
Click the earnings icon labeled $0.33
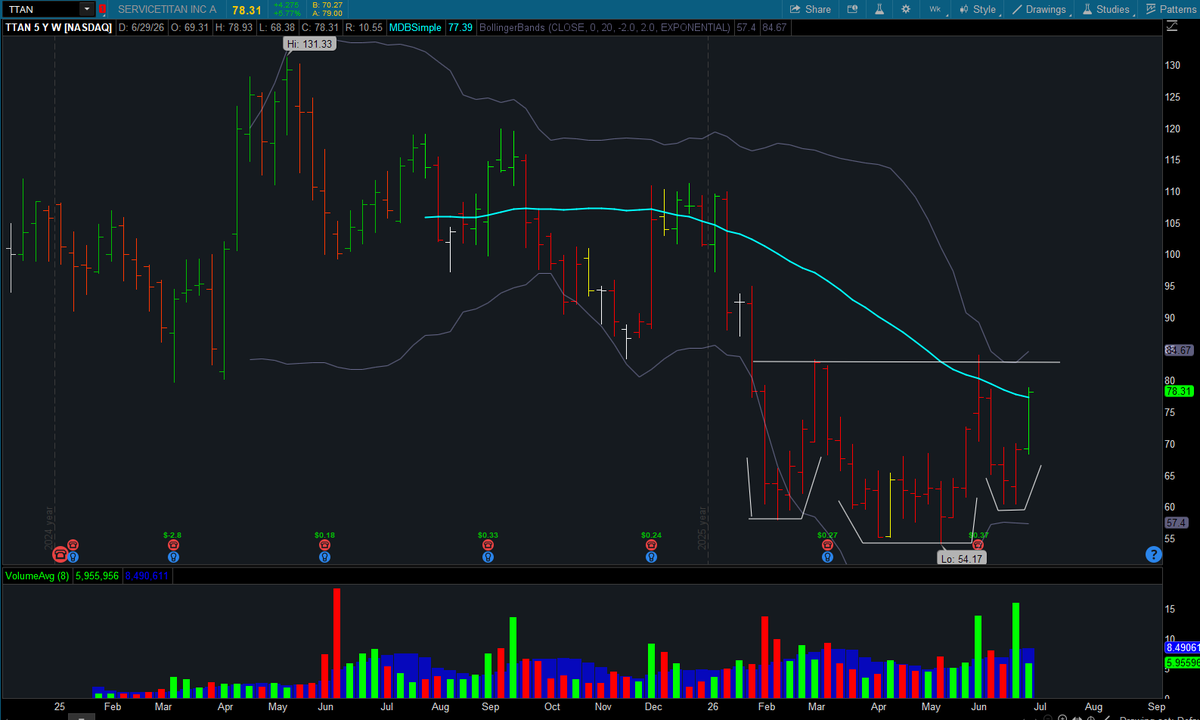coord(487,545)
